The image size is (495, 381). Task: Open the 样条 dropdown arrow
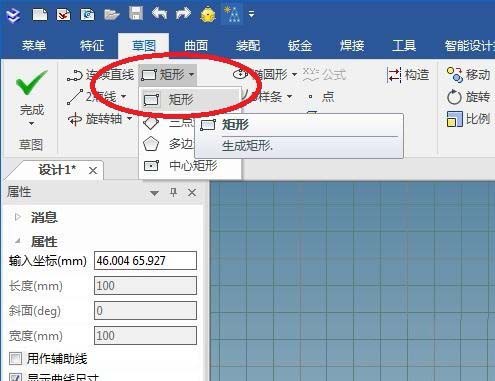click(x=290, y=97)
